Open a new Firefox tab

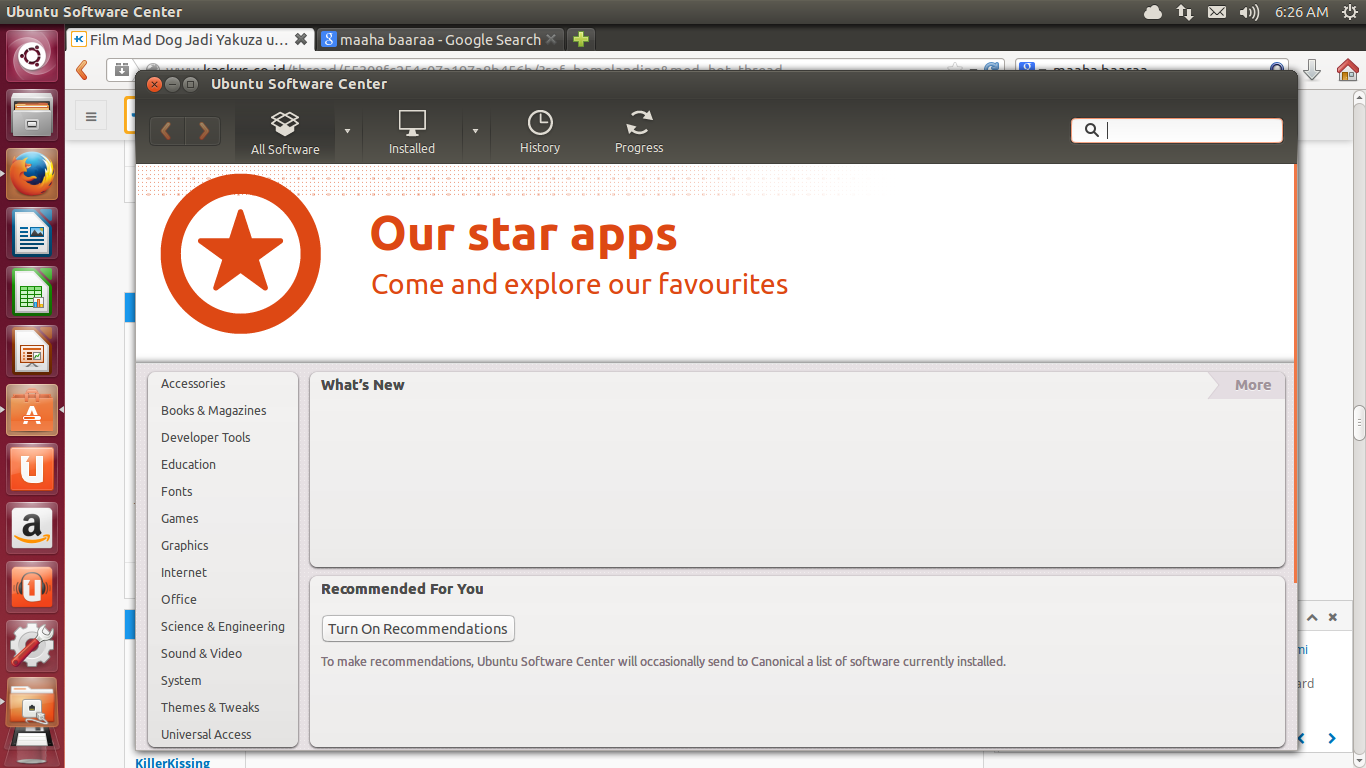580,40
